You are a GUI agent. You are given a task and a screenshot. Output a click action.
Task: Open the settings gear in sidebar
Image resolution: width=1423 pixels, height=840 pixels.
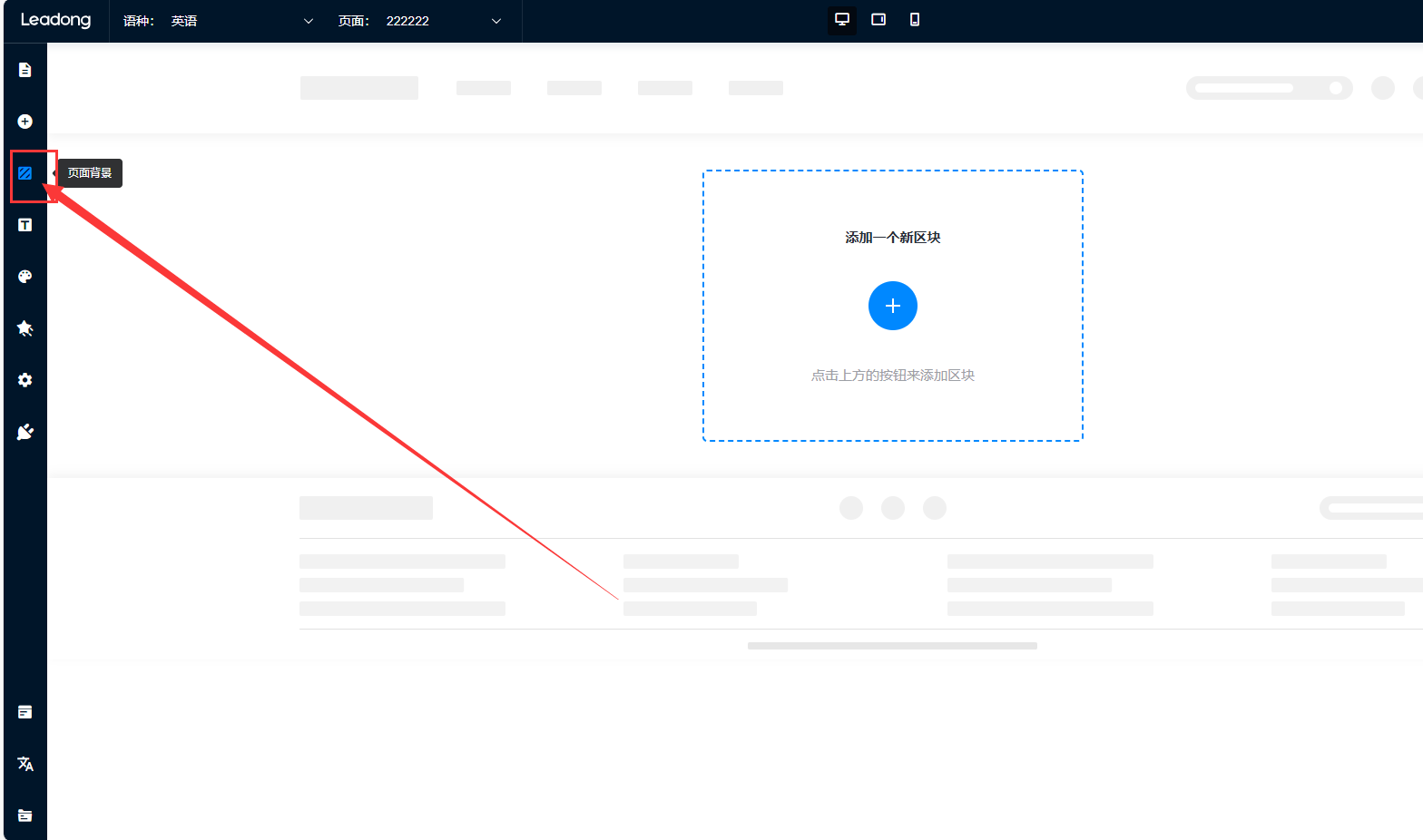(x=25, y=380)
